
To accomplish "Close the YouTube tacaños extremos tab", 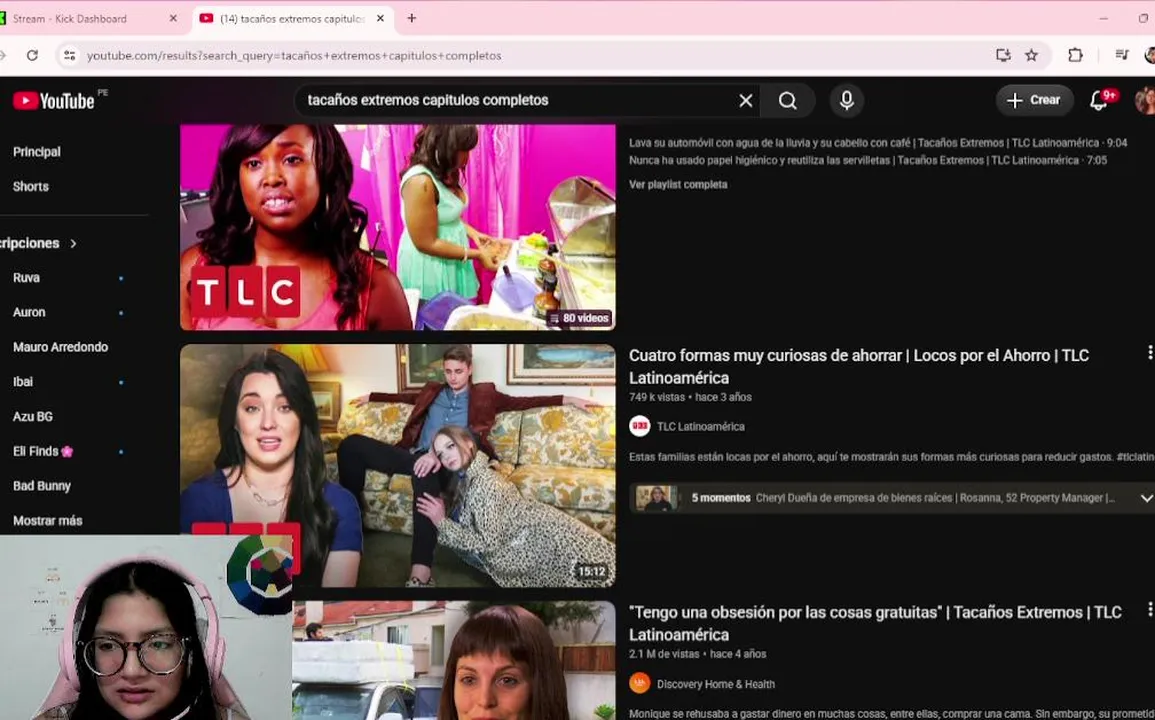I will point(380,18).
